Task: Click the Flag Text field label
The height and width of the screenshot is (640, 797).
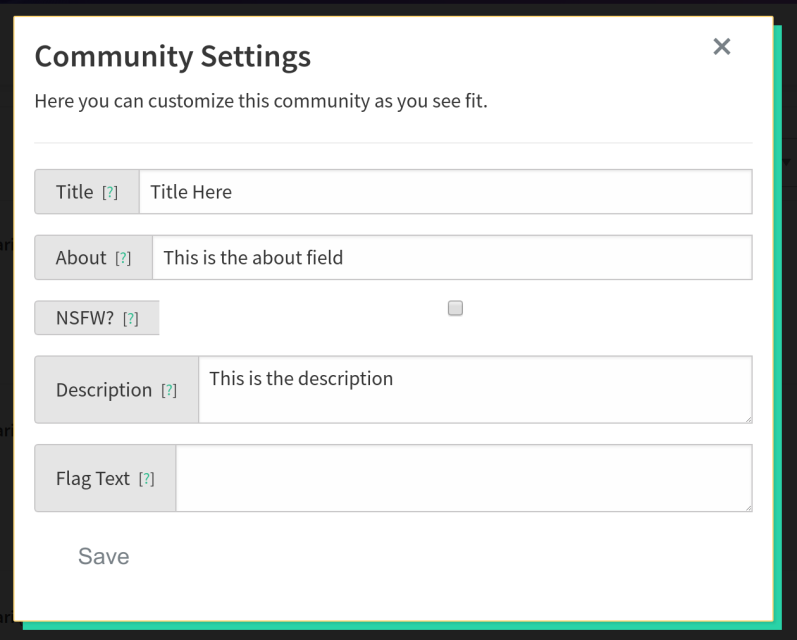Action: pos(93,478)
